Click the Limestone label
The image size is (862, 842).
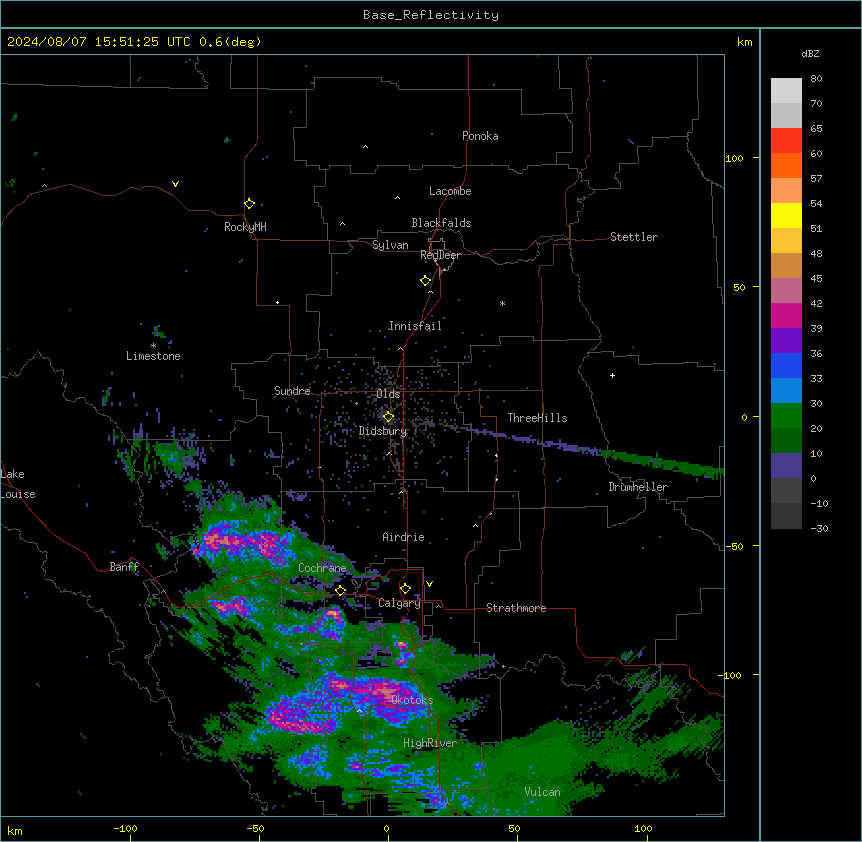pyautogui.click(x=153, y=356)
